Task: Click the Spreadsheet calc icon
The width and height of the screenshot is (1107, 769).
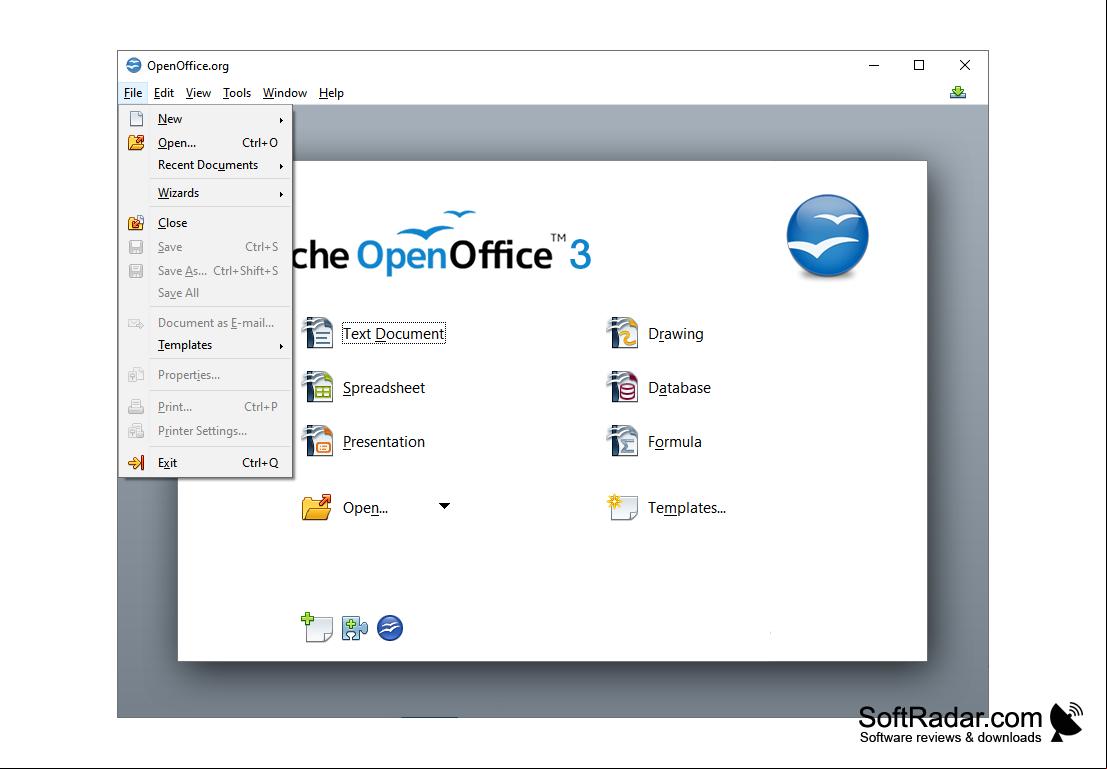Action: tap(318, 387)
